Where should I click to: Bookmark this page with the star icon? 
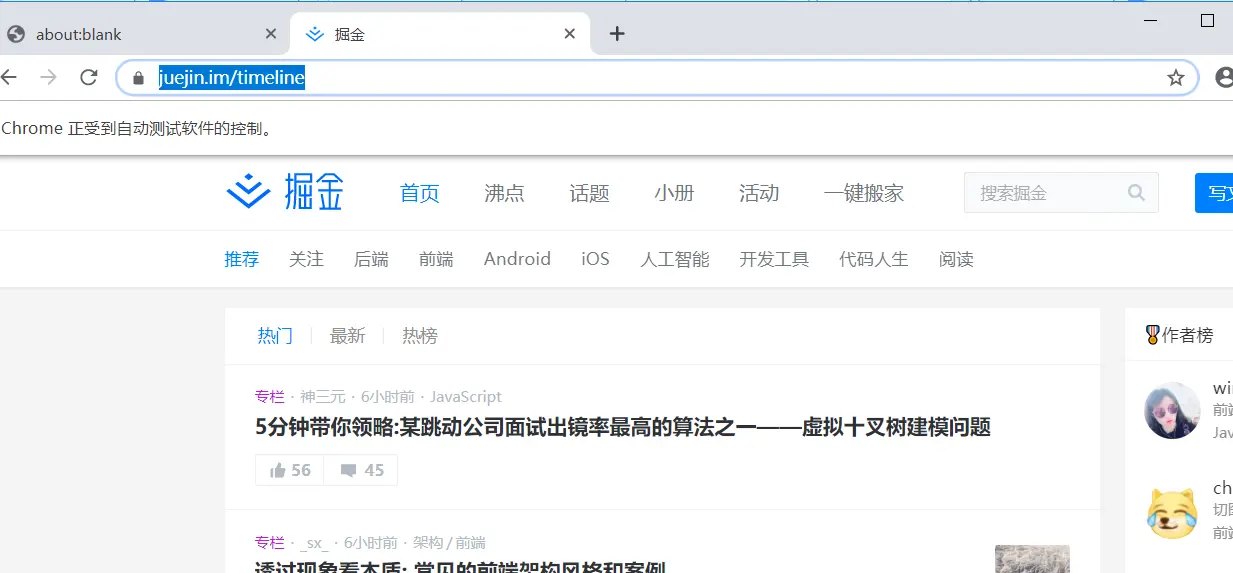(1176, 77)
